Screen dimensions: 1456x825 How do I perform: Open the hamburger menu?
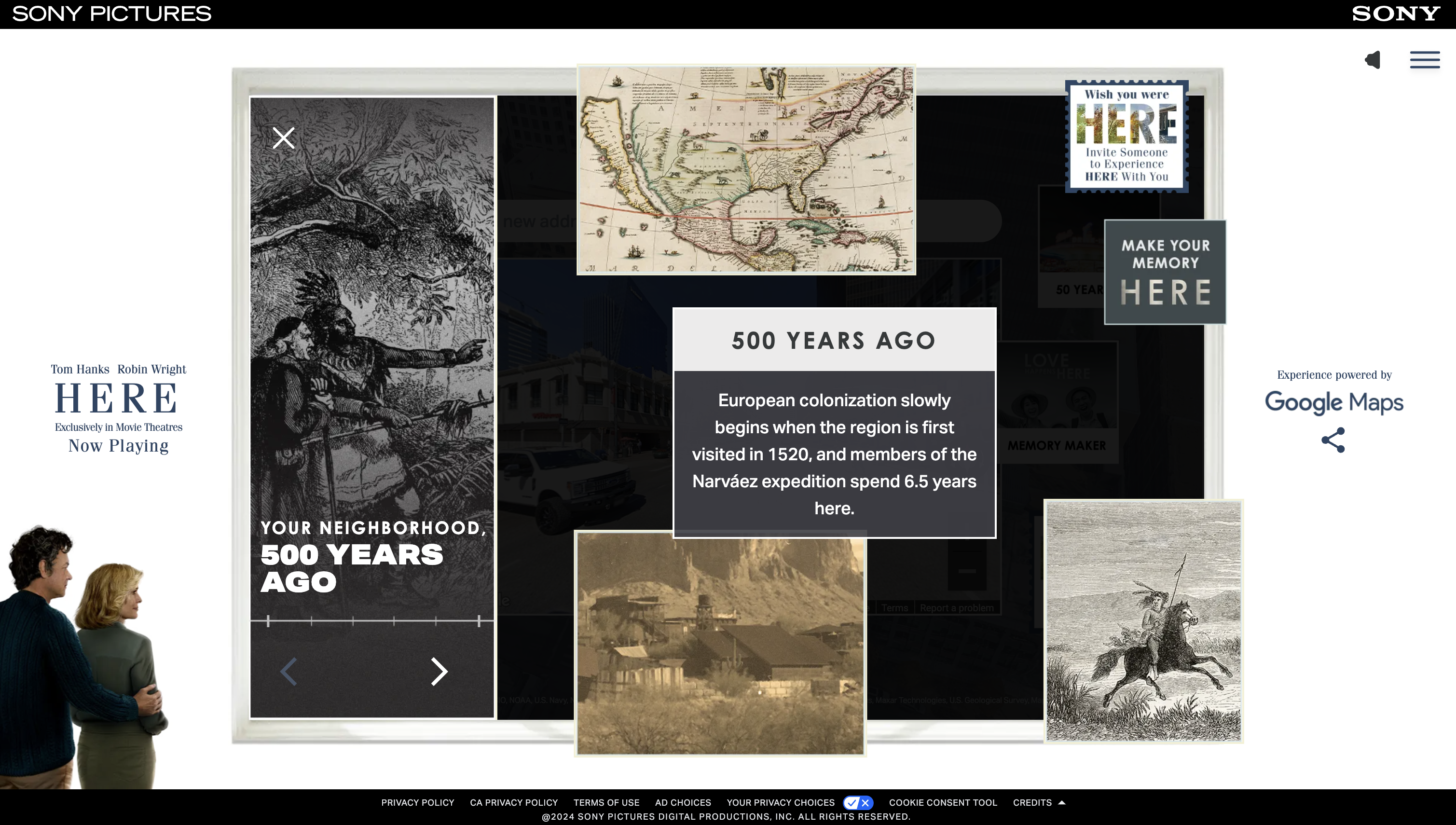pos(1424,59)
